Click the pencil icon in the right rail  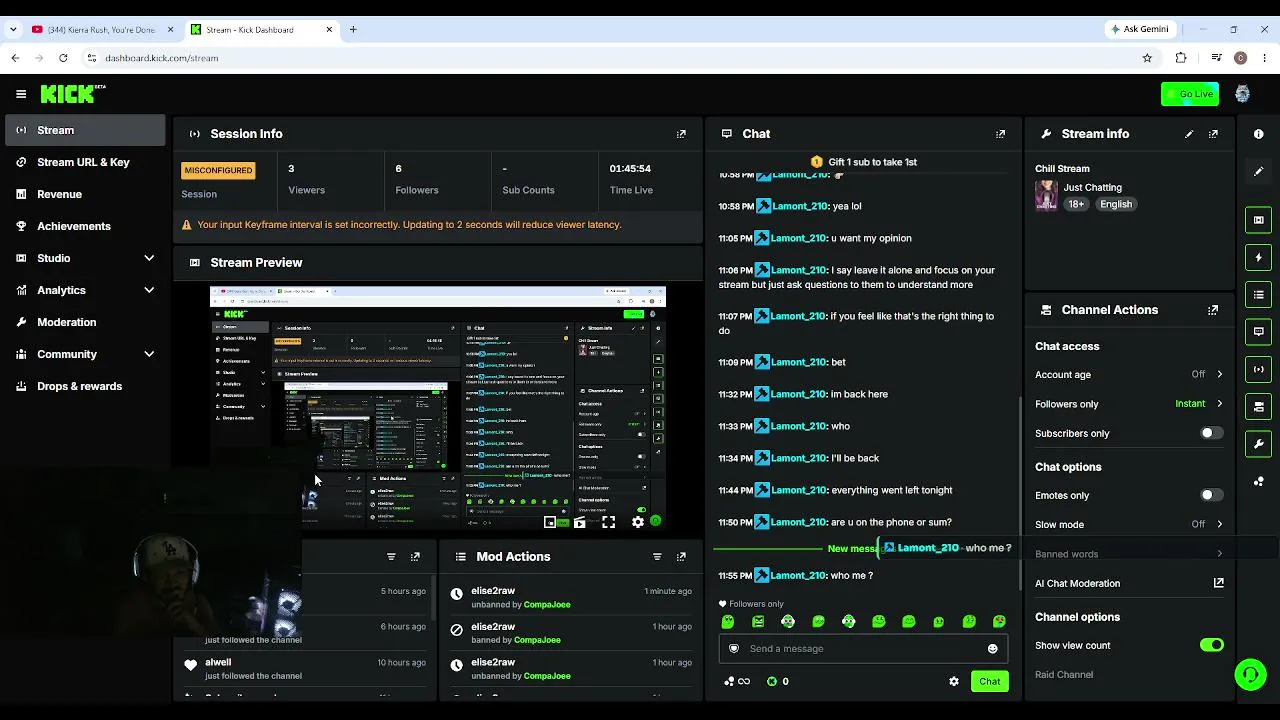click(1258, 171)
